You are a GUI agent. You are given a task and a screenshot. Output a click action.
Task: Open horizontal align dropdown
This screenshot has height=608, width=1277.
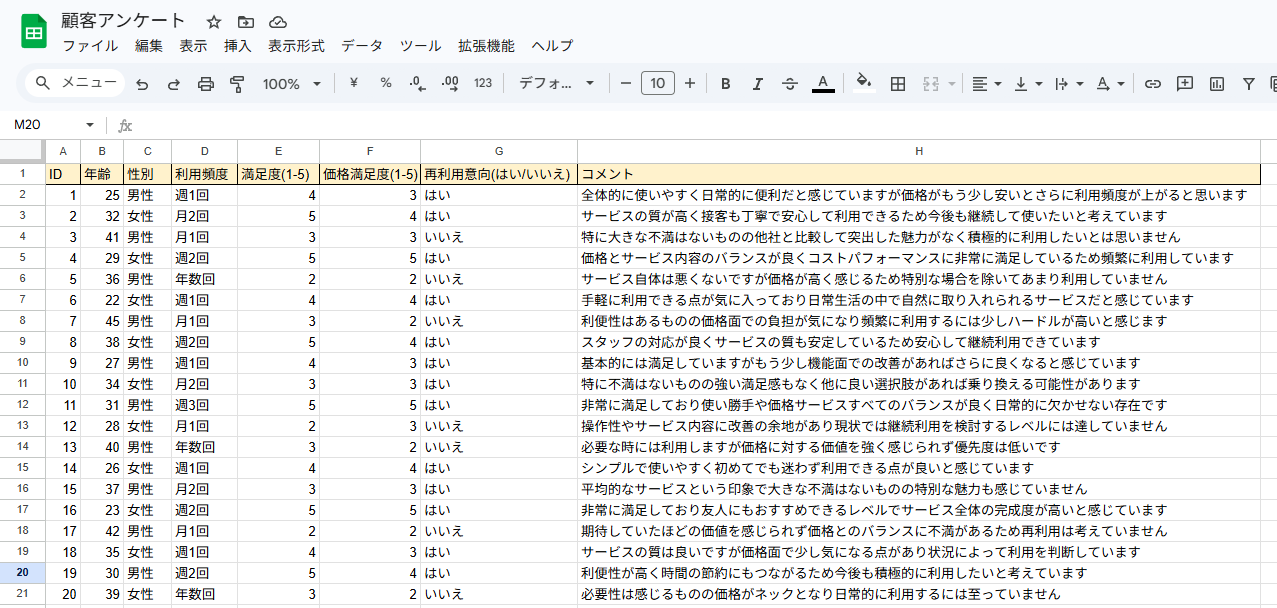click(x=987, y=84)
